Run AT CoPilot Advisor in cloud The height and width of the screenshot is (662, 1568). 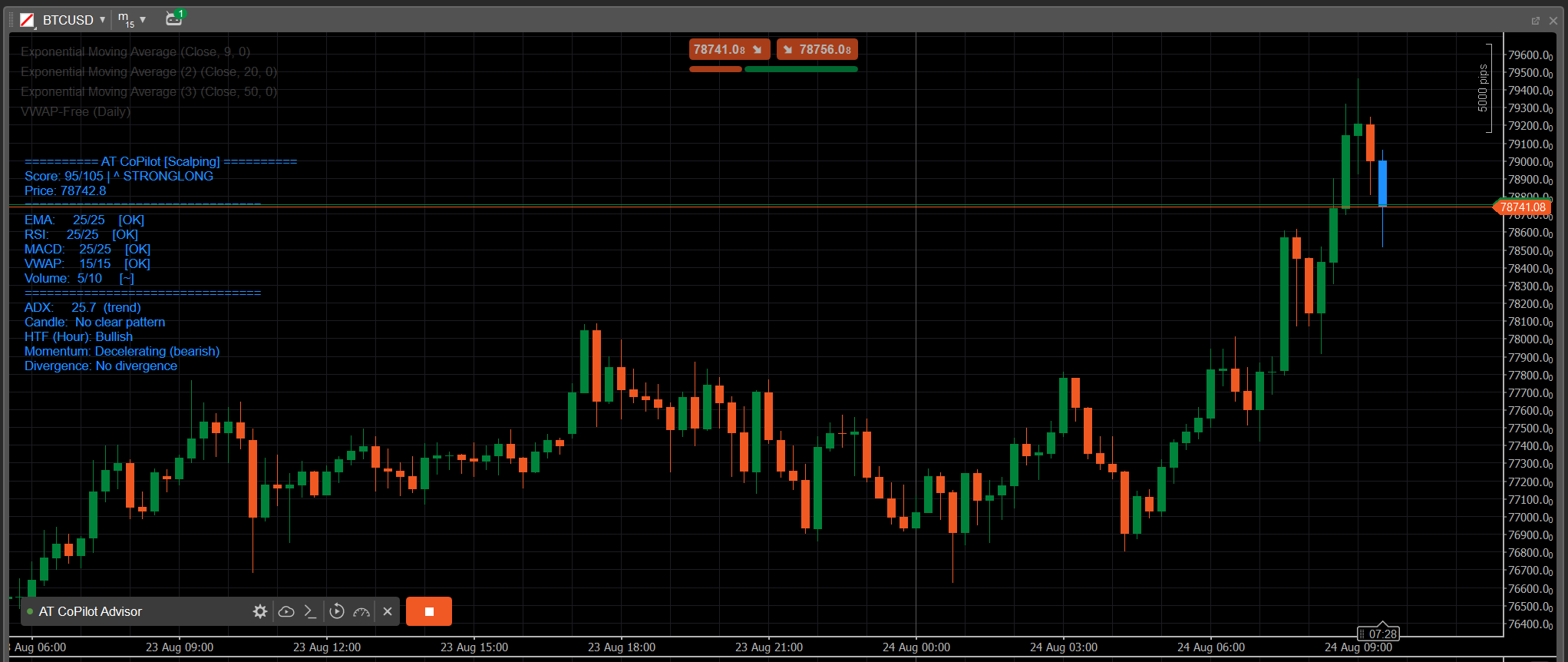(x=286, y=611)
